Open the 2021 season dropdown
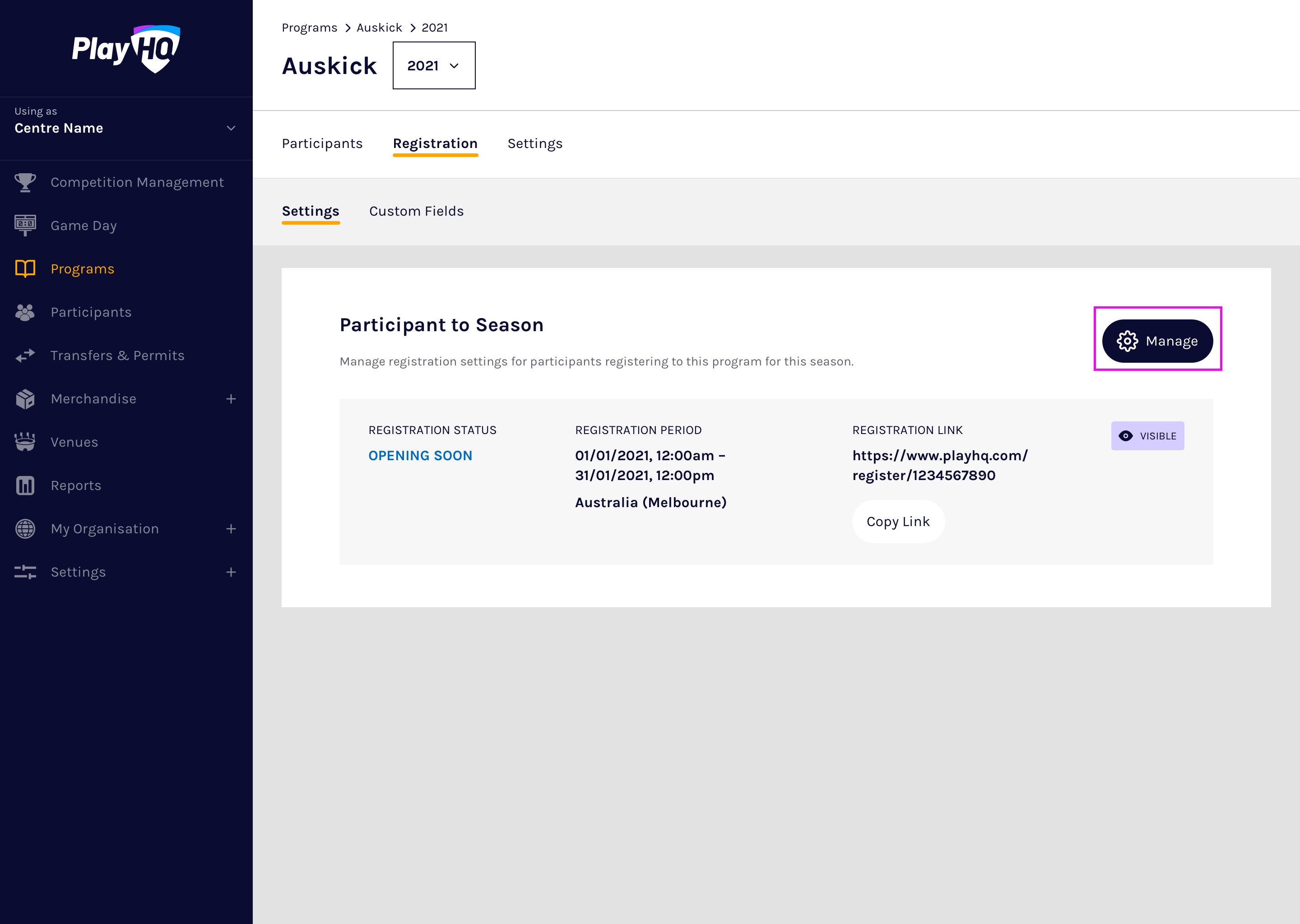1300x924 pixels. (434, 65)
